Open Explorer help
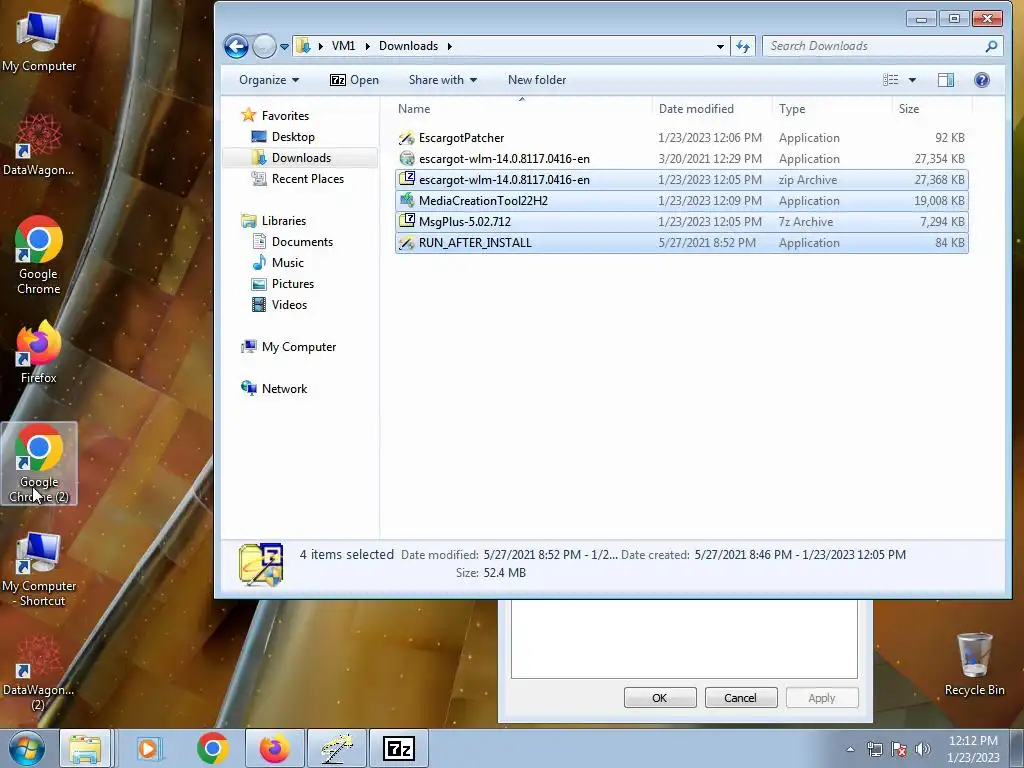1024x768 pixels. pyautogui.click(x=982, y=80)
